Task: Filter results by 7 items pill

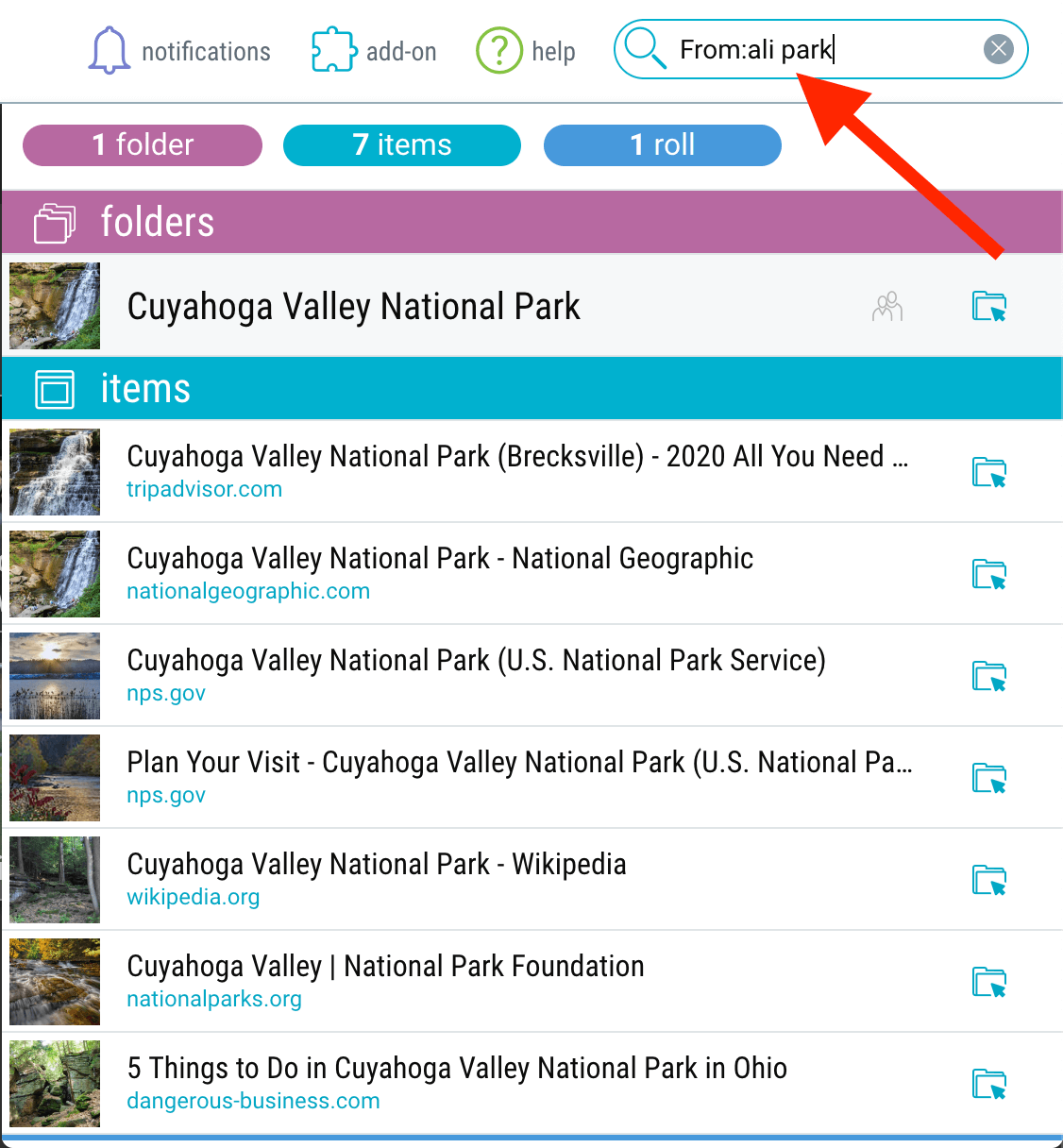Action: coord(402,145)
